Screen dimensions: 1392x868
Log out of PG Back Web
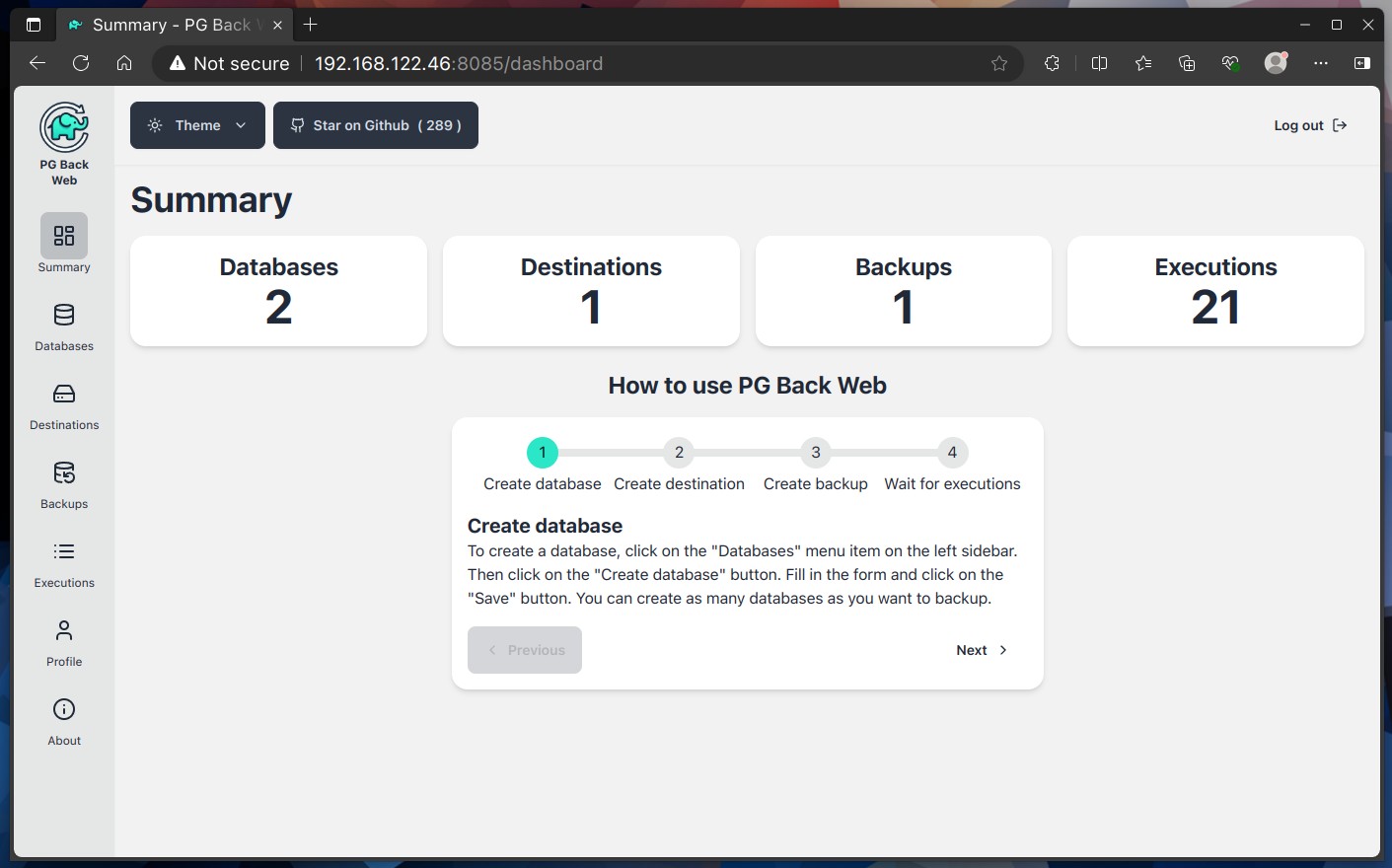coord(1310,125)
